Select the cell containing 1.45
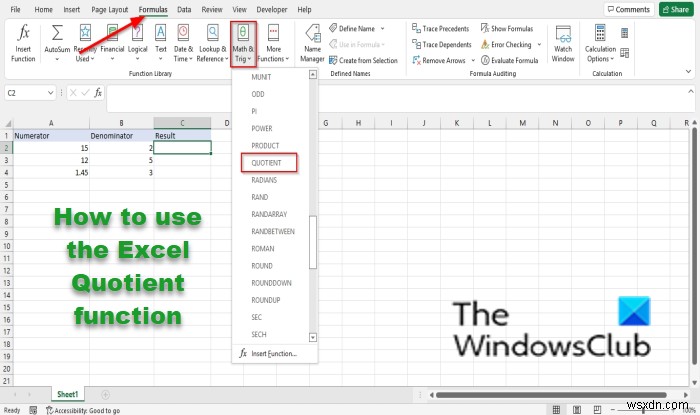Viewport: 700px width, 415px height. point(51,173)
